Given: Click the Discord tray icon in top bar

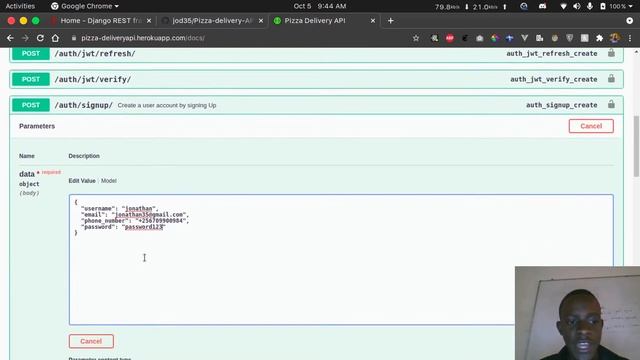Looking at the screenshot, I should [542, 6].
